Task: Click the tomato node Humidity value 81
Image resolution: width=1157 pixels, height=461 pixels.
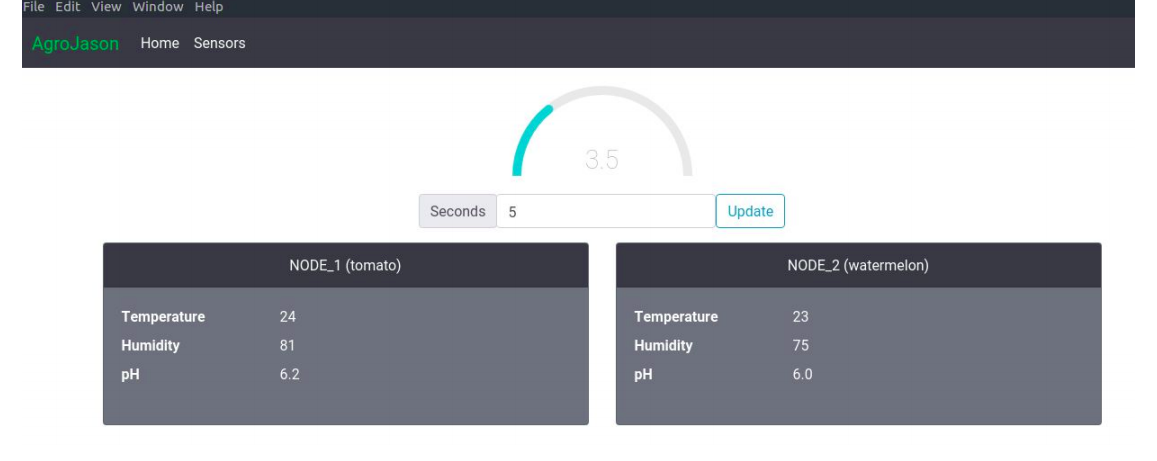Action: (x=288, y=346)
